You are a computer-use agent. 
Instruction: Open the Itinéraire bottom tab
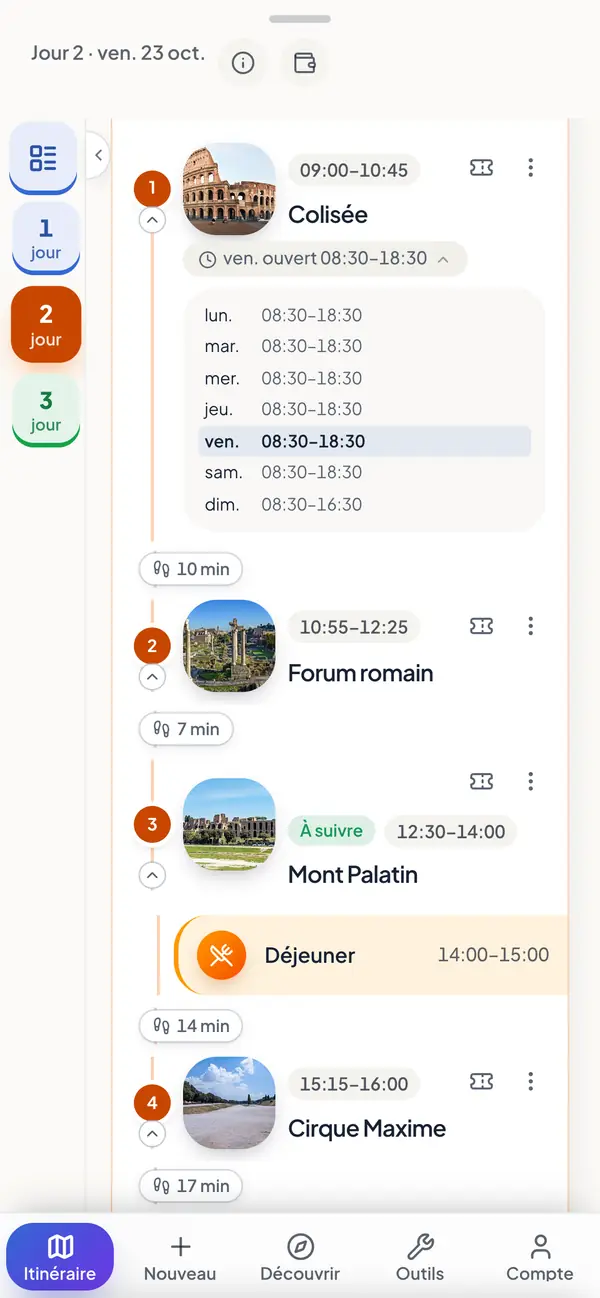point(60,1257)
